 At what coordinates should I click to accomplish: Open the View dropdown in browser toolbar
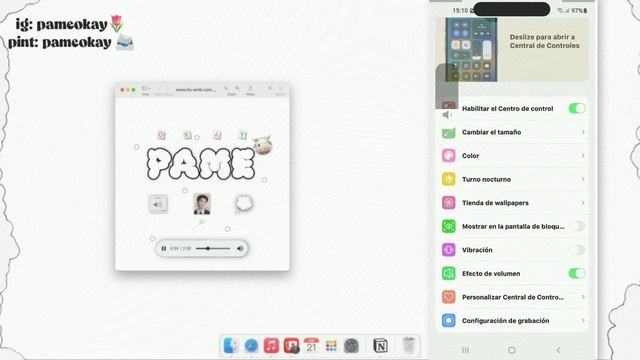146,90
